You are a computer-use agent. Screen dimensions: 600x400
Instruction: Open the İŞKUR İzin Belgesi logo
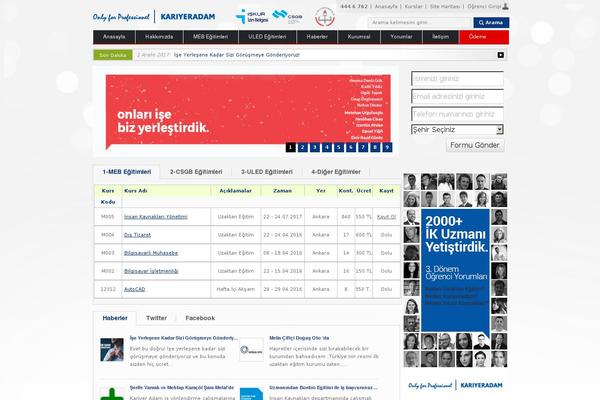(252, 16)
